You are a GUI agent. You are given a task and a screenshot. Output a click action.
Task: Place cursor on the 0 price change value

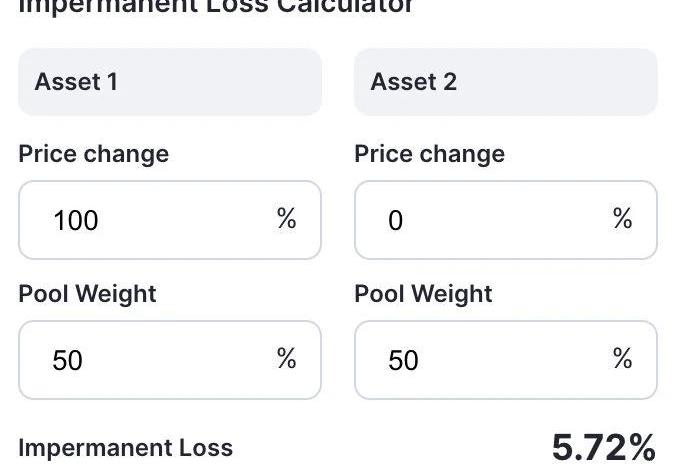coord(396,220)
